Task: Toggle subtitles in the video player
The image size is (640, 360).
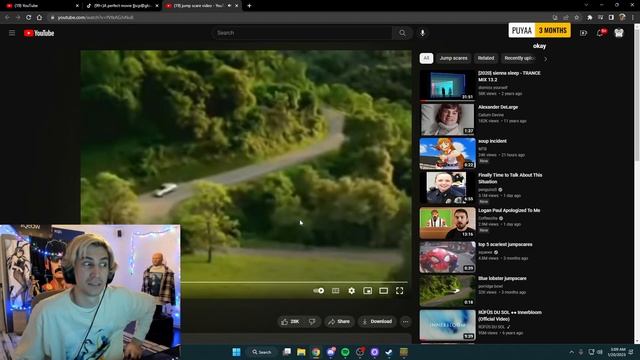Action: pos(336,291)
